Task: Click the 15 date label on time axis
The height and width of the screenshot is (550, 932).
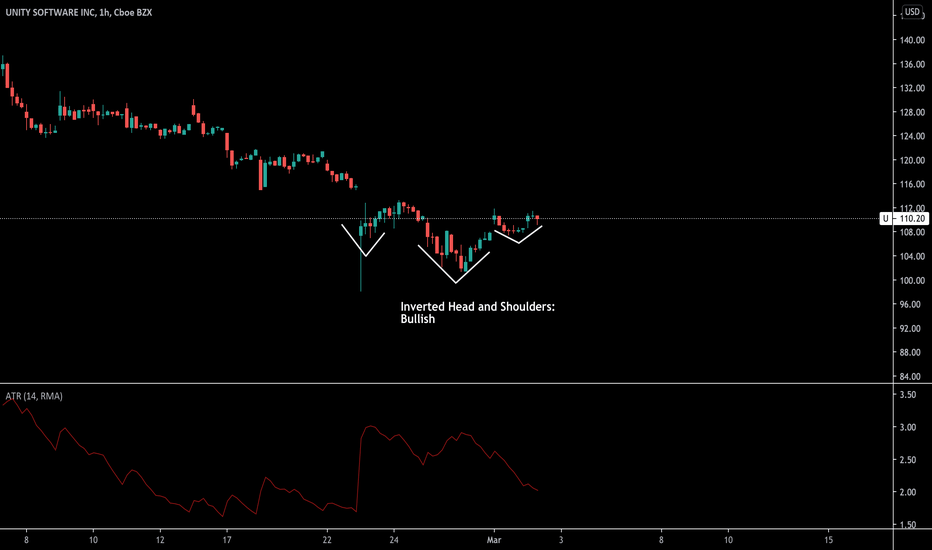Action: coord(829,540)
